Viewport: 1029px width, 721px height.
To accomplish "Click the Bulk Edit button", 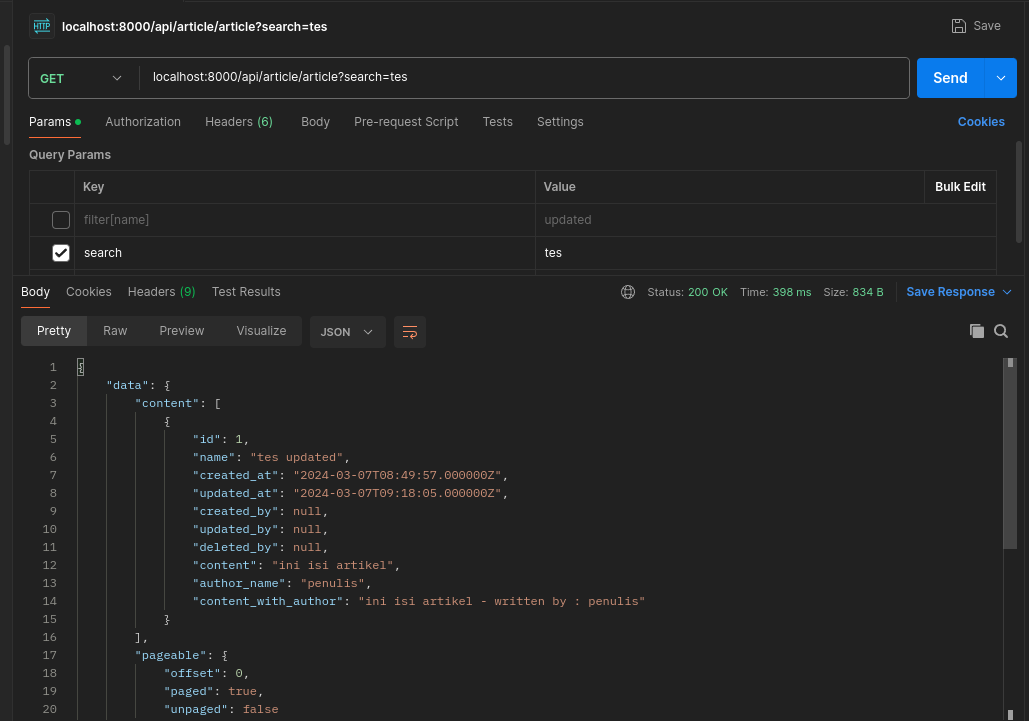I will pos(960,187).
